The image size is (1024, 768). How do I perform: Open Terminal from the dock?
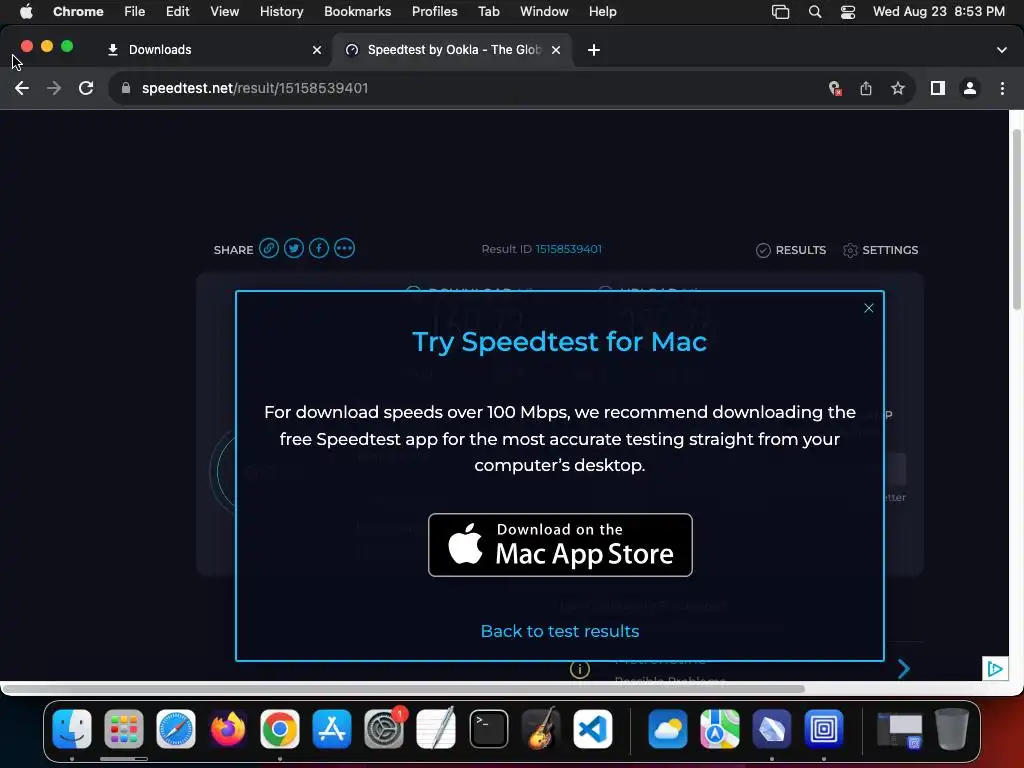[488, 729]
